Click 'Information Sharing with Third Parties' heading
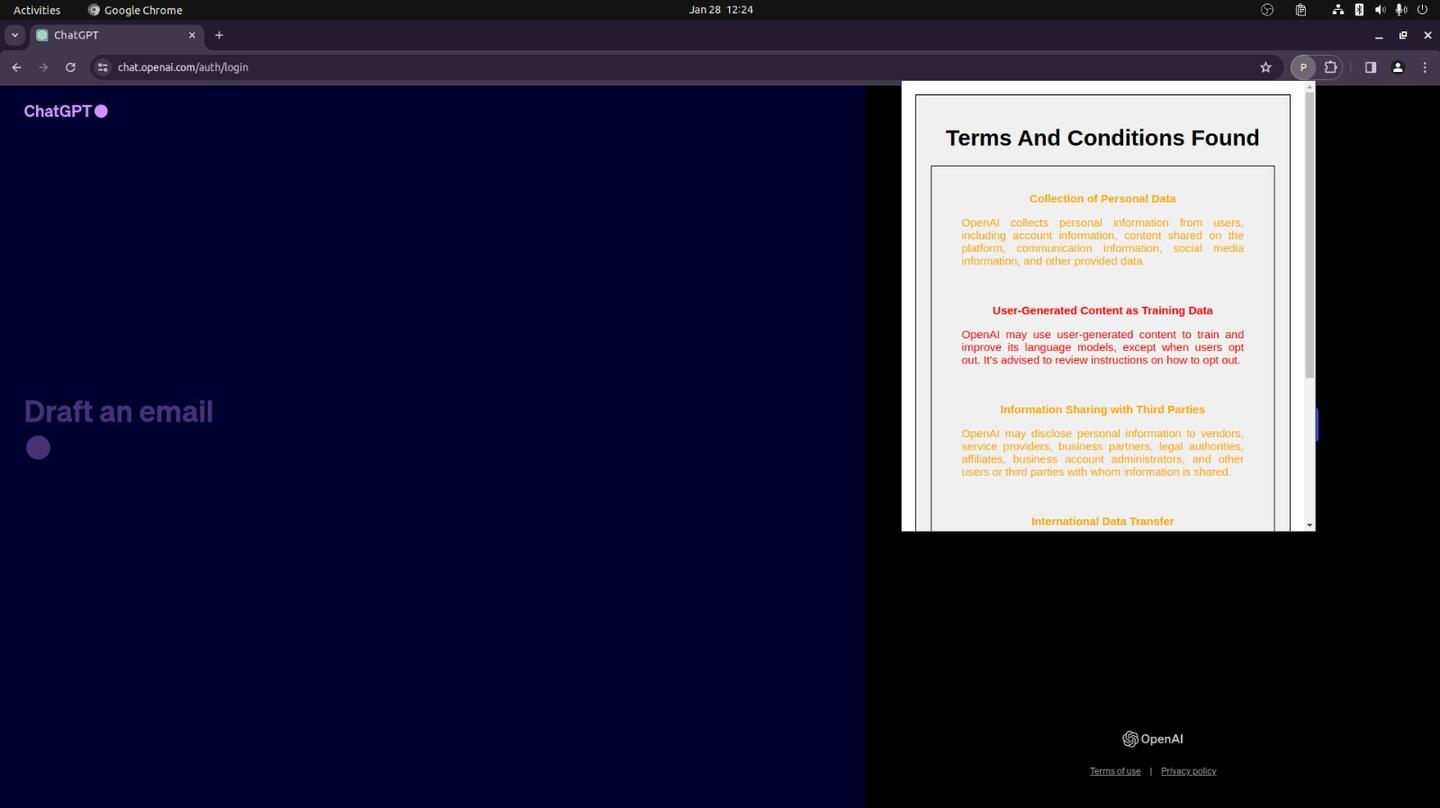 (1102, 410)
